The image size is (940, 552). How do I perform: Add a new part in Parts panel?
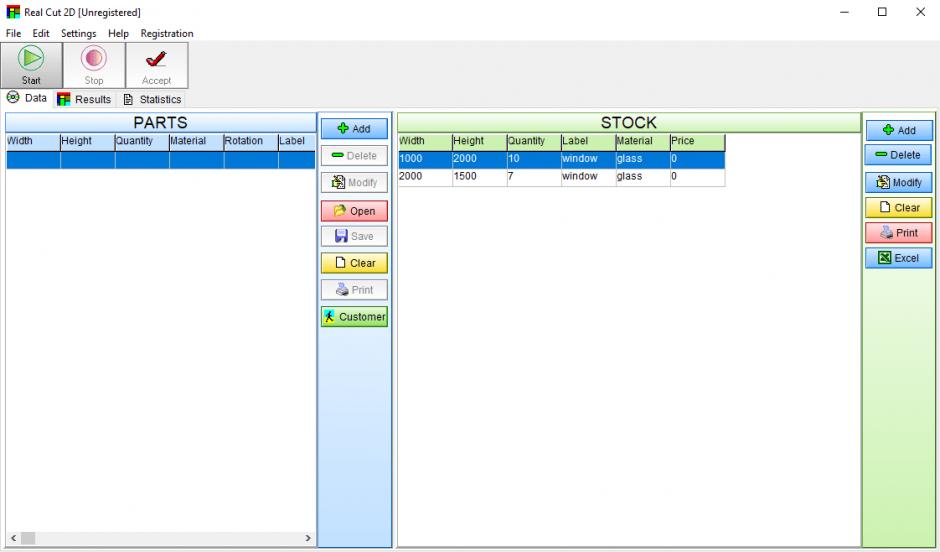pyautogui.click(x=354, y=129)
